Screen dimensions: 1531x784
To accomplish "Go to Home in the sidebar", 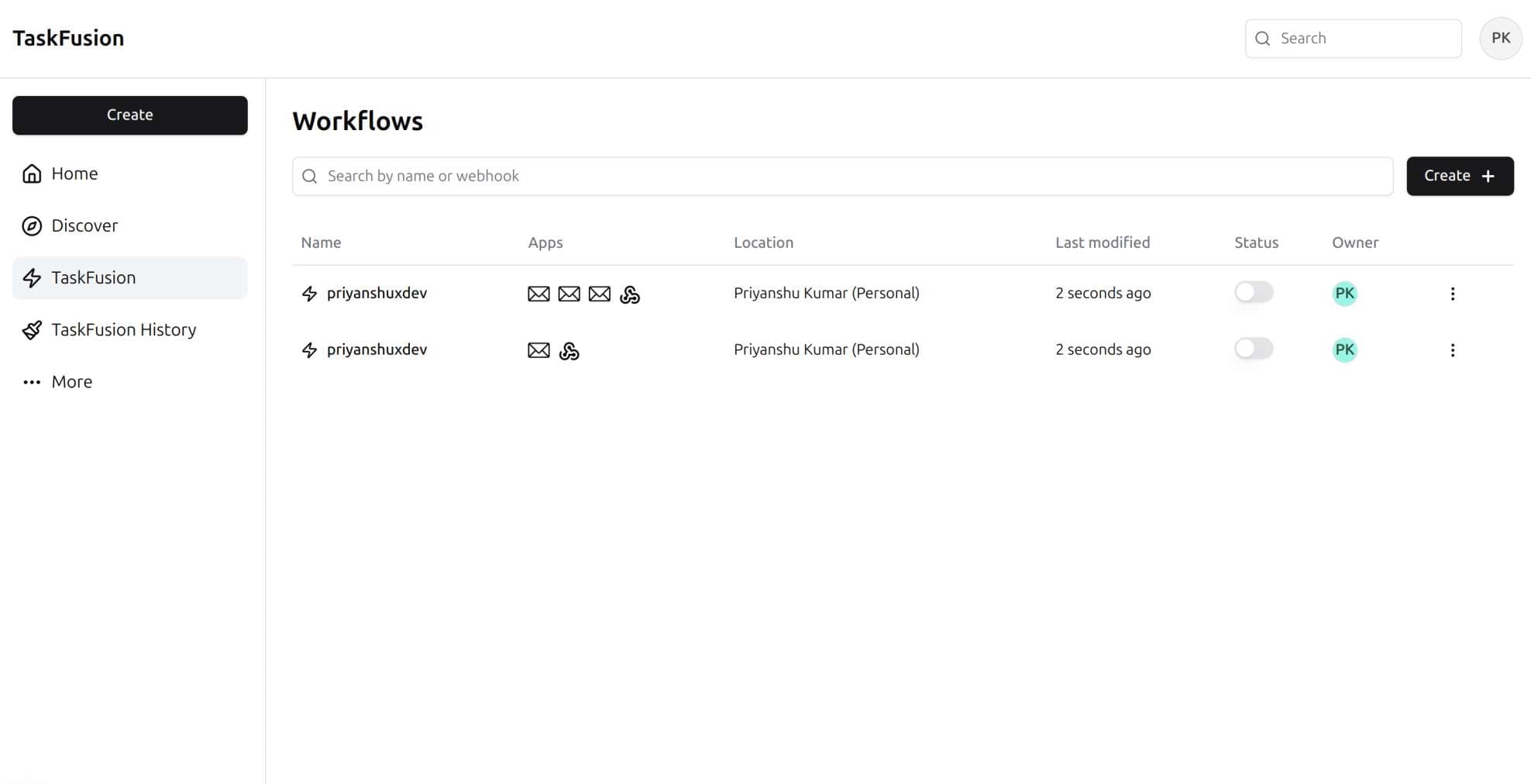I will pos(130,174).
